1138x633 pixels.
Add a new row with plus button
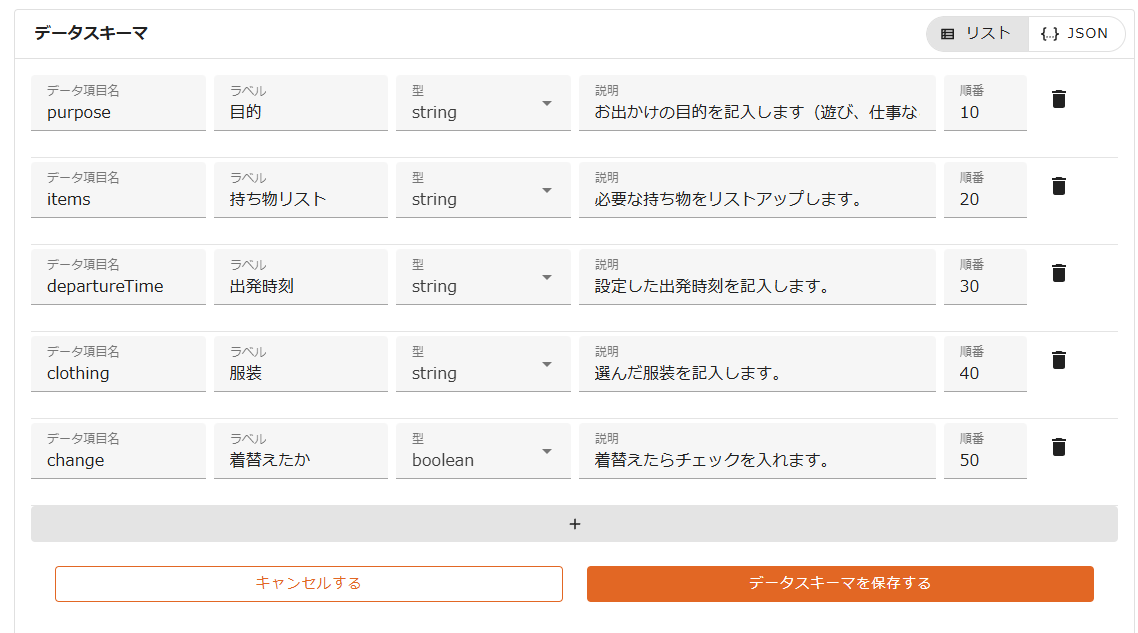point(574,524)
